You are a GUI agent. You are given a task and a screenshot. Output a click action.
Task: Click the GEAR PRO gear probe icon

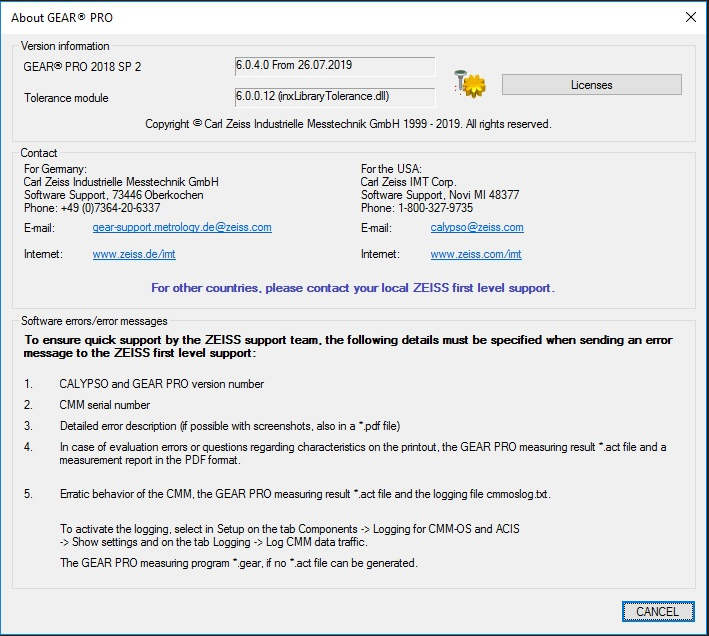coord(470,84)
